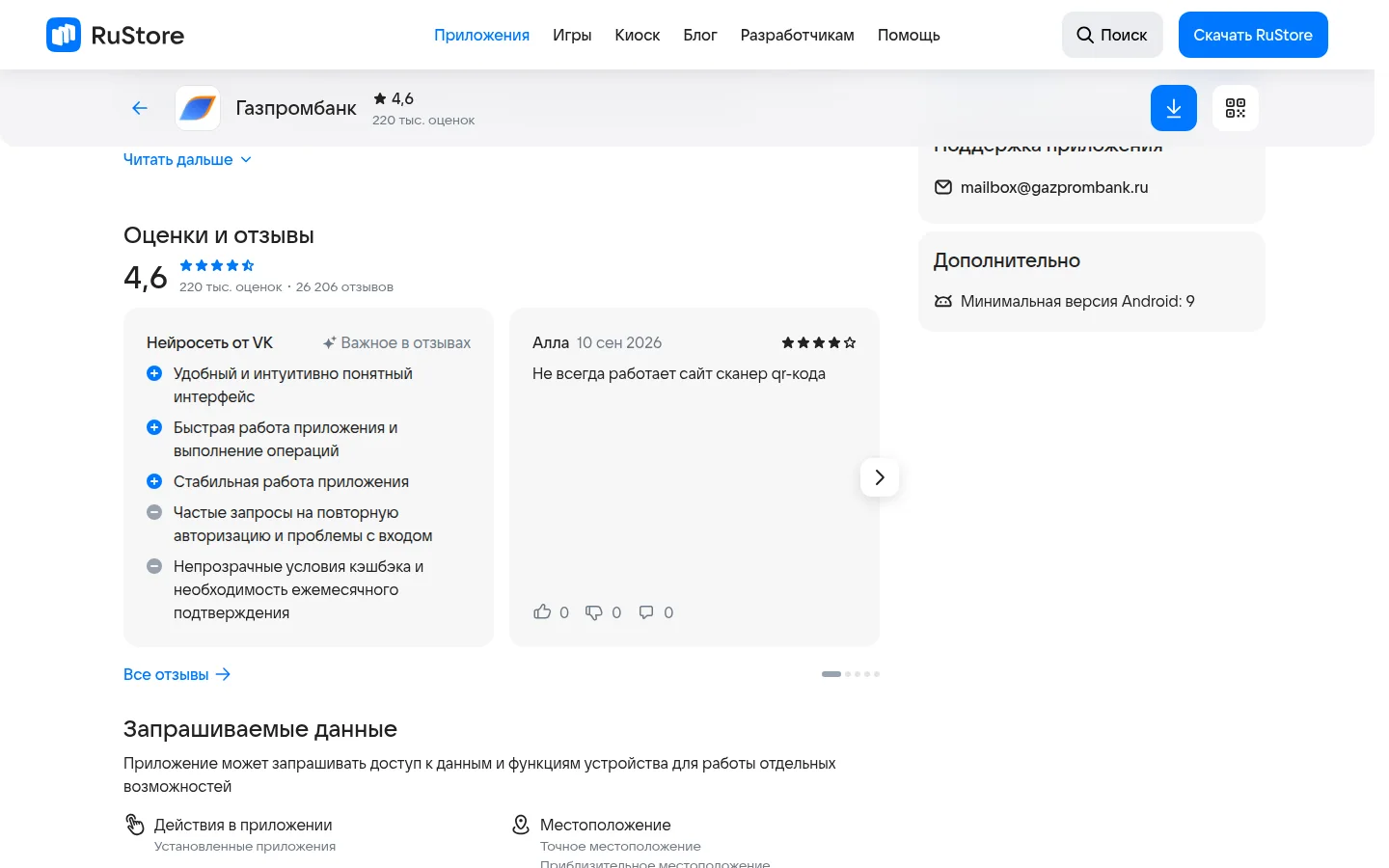Click the Android version icon
The width and height of the screenshot is (1389, 868).
(x=943, y=301)
